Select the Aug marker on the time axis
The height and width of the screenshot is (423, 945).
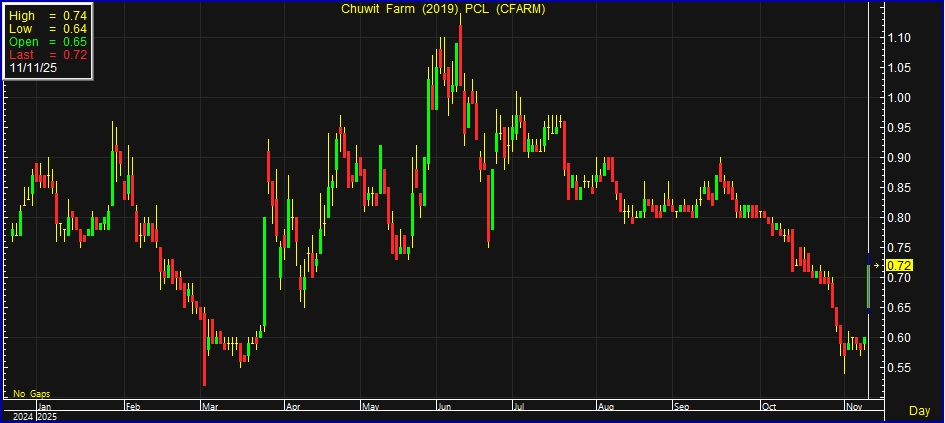pos(605,407)
